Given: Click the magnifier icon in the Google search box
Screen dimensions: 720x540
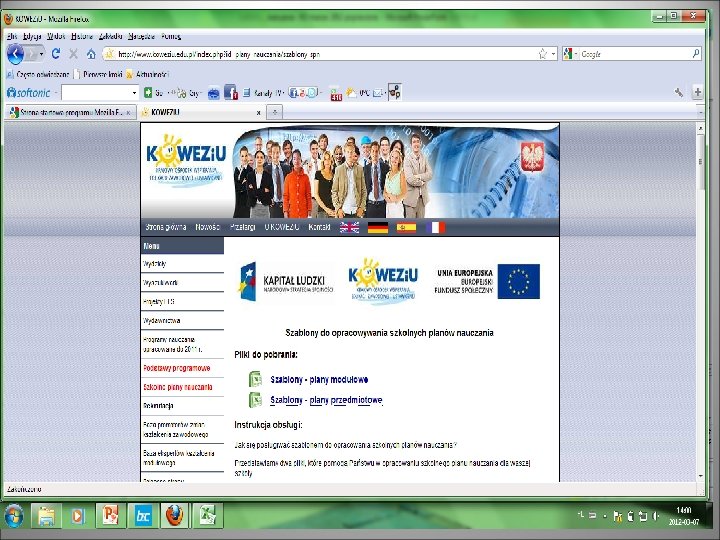Looking at the screenshot, I should 696,54.
